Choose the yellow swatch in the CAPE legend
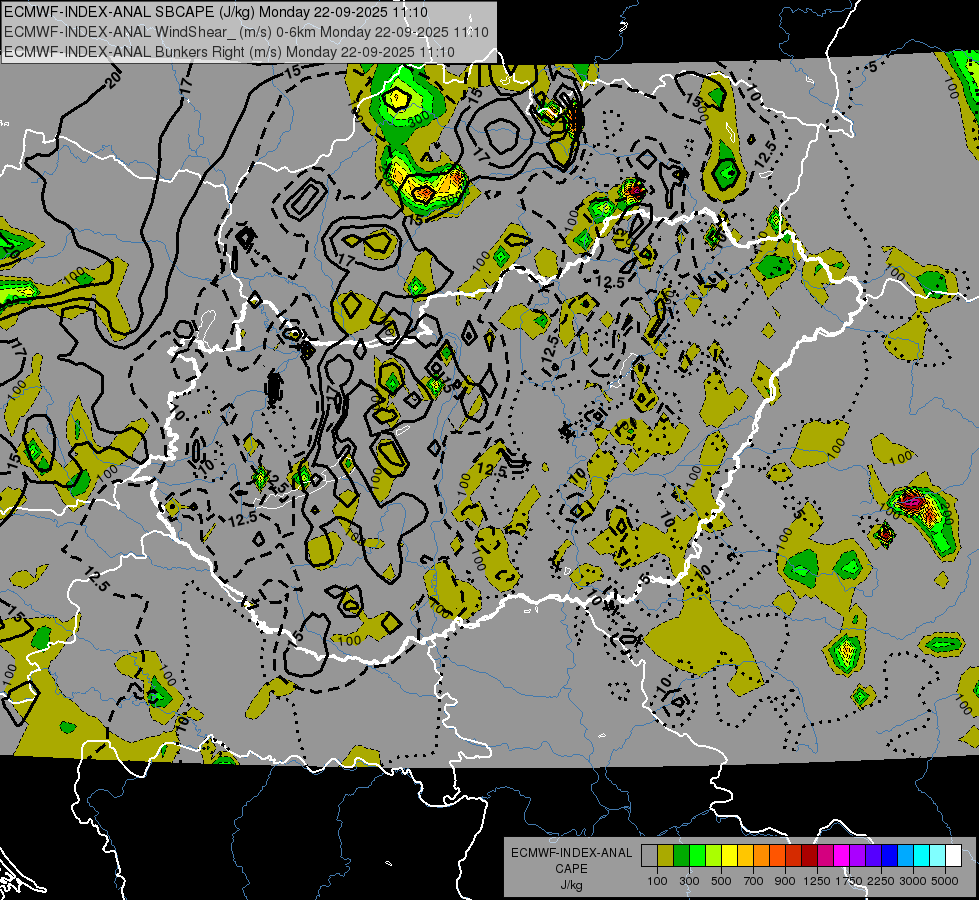Image resolution: width=979 pixels, height=900 pixels. click(x=729, y=855)
